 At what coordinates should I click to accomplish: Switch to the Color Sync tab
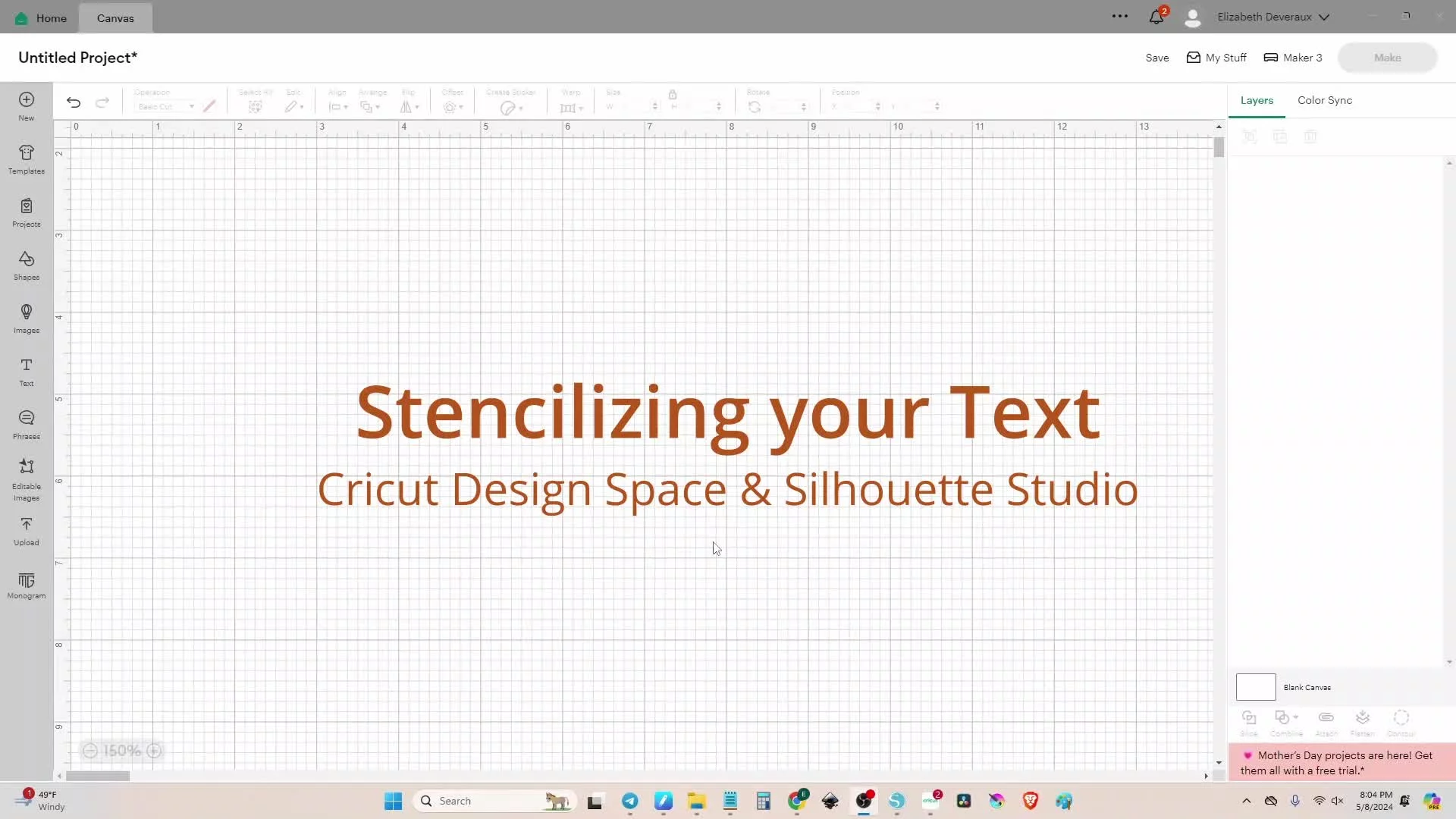point(1325,100)
